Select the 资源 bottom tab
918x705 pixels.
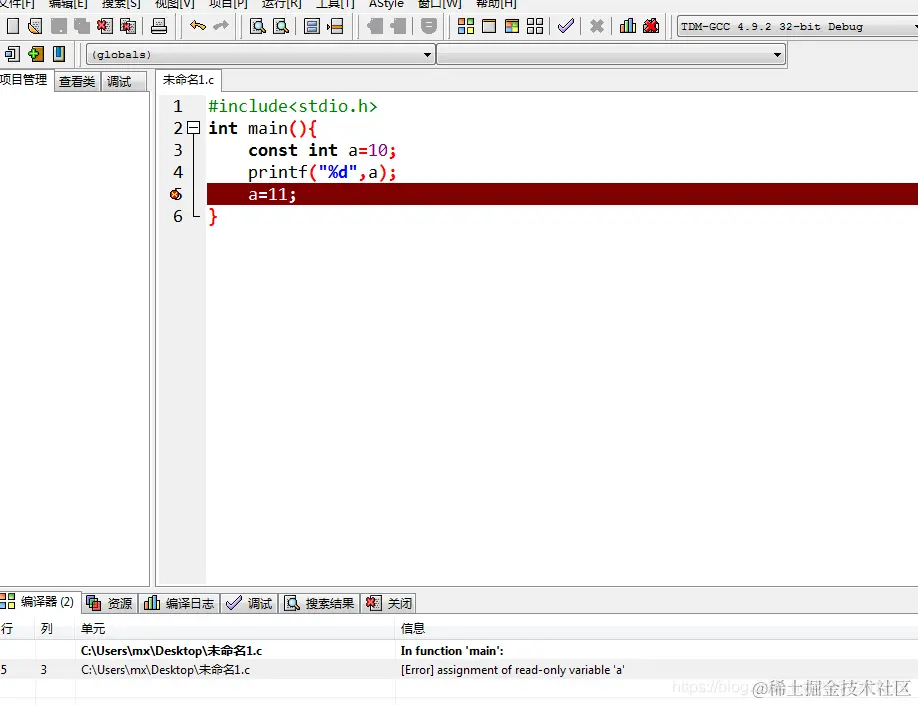tap(109, 603)
